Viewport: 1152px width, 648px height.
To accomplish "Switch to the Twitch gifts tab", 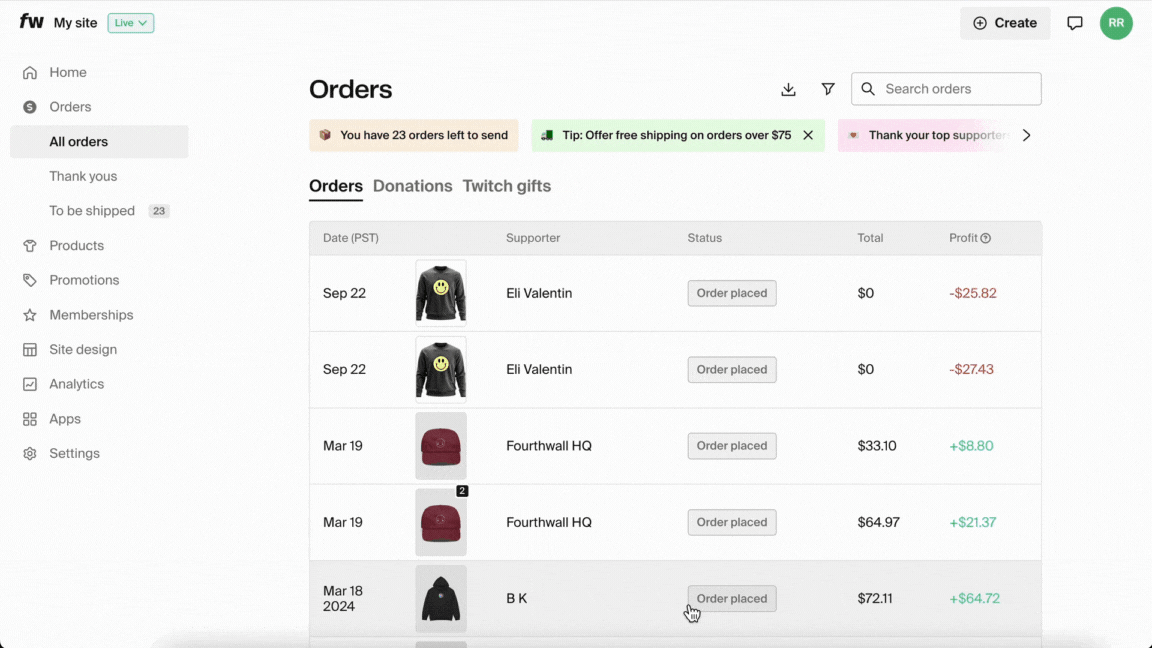I will pos(506,186).
